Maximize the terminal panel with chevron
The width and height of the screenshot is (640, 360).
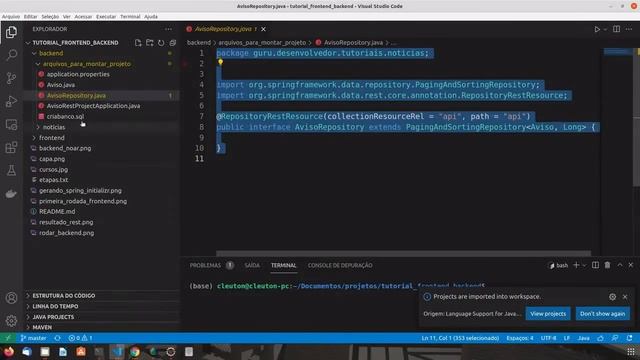[x=620, y=265]
